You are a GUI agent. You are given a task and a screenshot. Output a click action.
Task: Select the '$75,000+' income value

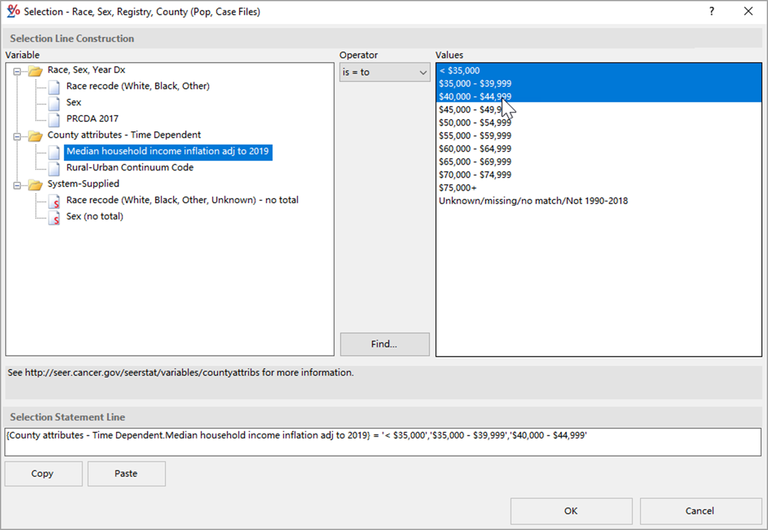pos(458,187)
